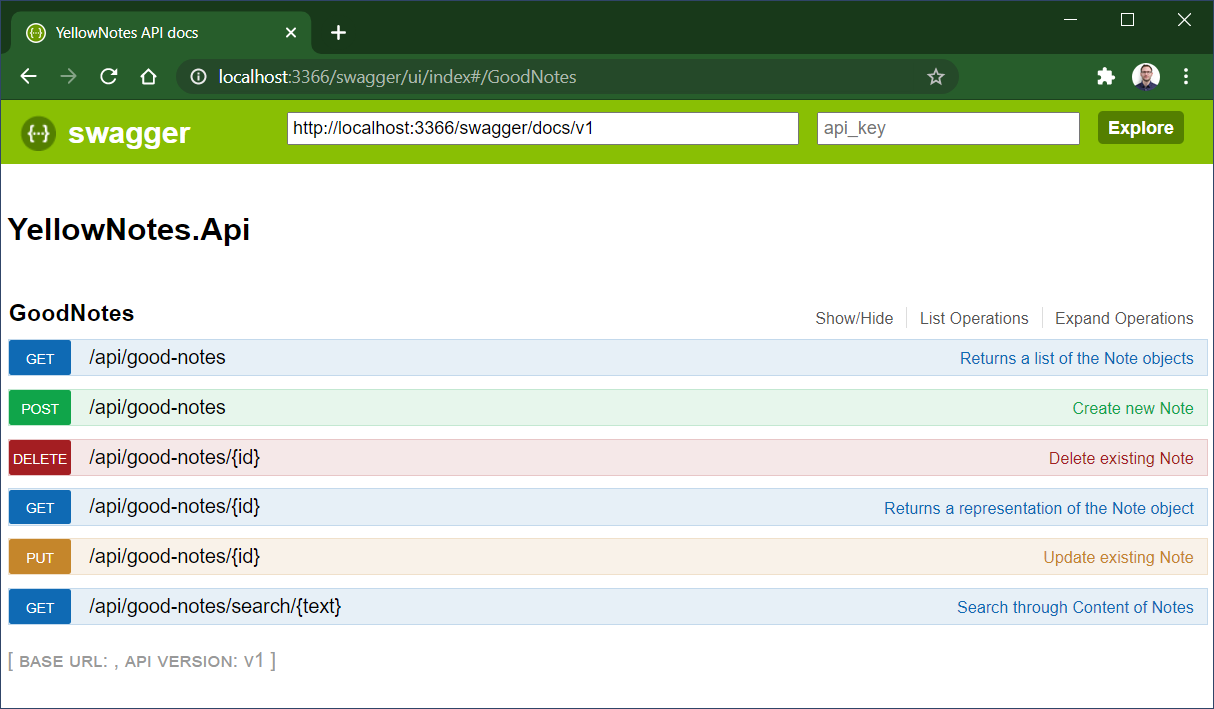Click the BASE URL, API VERSION footer text

(142, 661)
